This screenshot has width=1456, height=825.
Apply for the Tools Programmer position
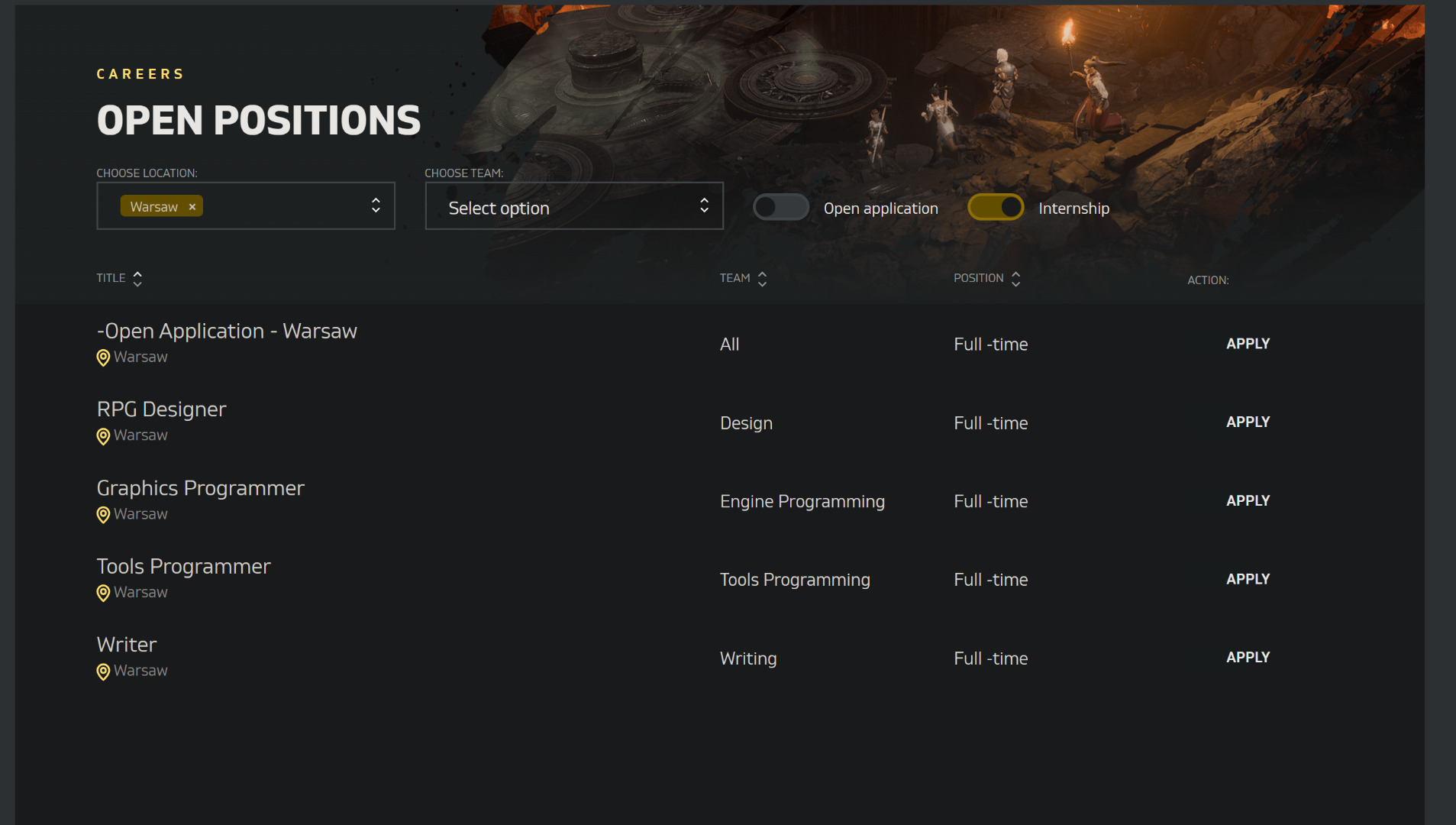point(1248,579)
